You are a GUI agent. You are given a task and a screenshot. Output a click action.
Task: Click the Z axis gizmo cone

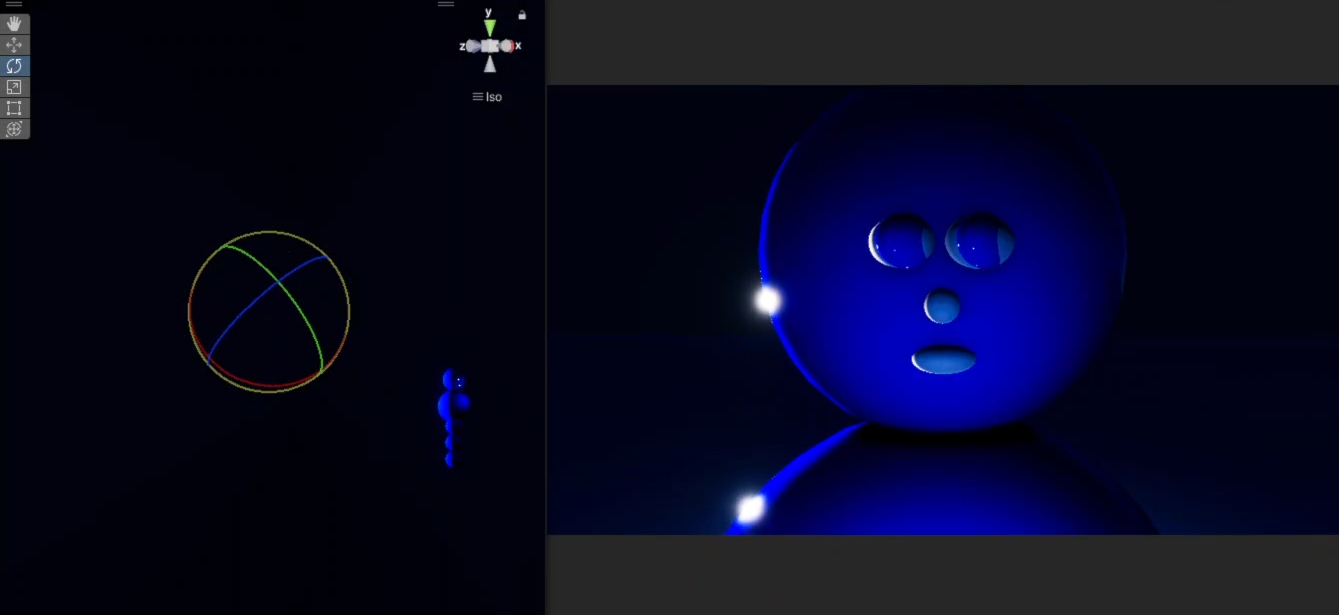tap(472, 46)
